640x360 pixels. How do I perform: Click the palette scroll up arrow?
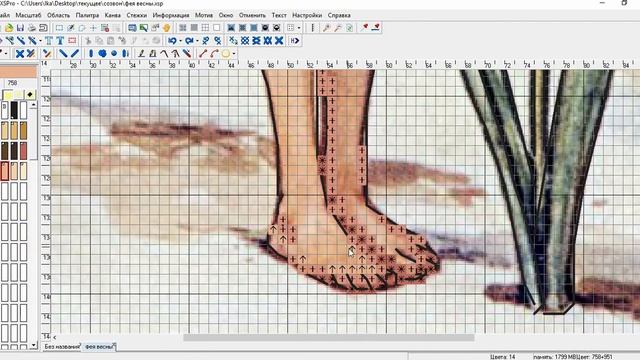click(33, 105)
